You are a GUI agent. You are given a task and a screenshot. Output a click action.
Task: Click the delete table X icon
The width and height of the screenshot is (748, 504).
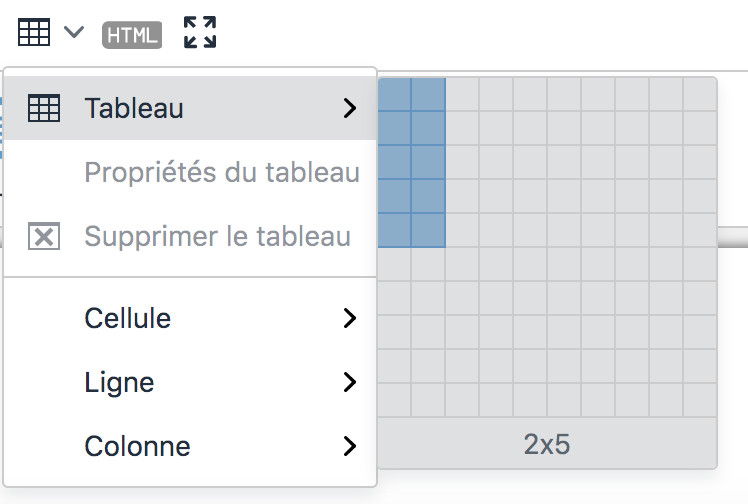[x=44, y=236]
